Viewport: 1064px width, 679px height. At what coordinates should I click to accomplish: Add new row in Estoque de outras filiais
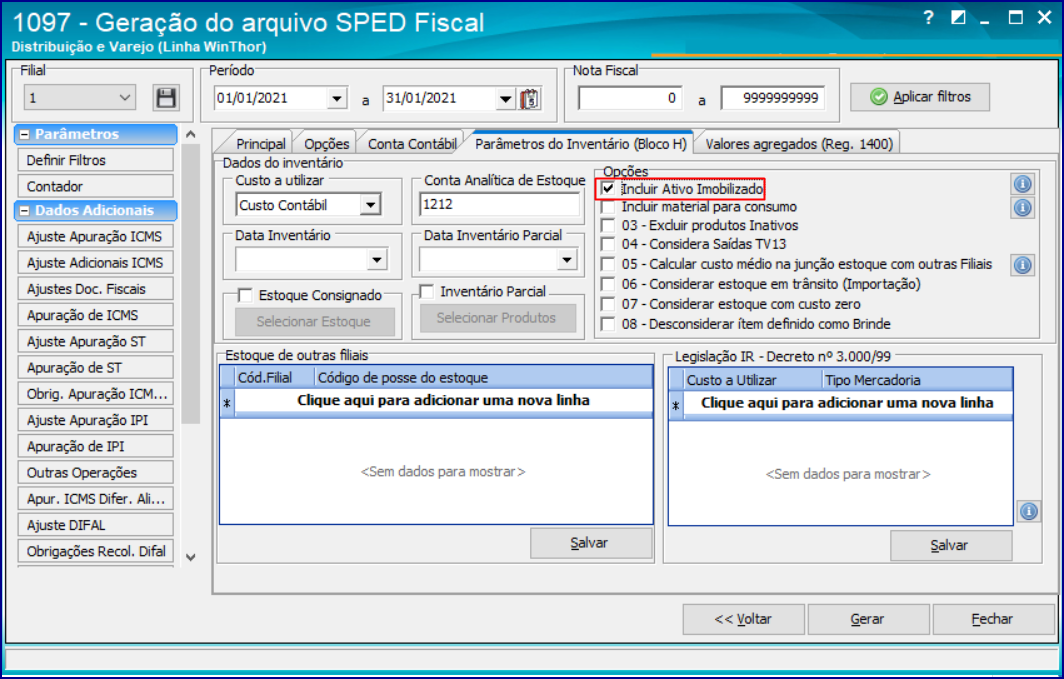pos(443,401)
